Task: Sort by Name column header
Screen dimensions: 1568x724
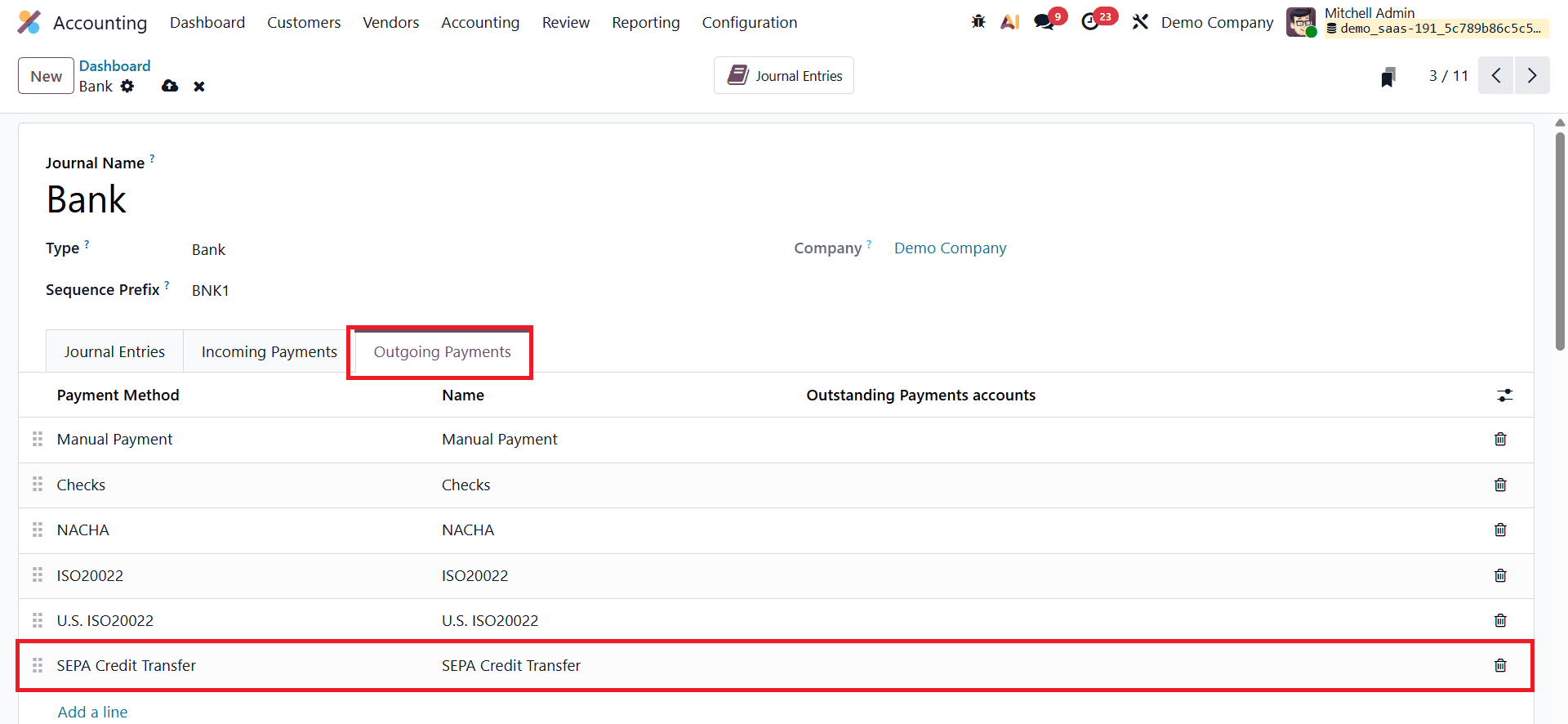Action: click(x=463, y=395)
